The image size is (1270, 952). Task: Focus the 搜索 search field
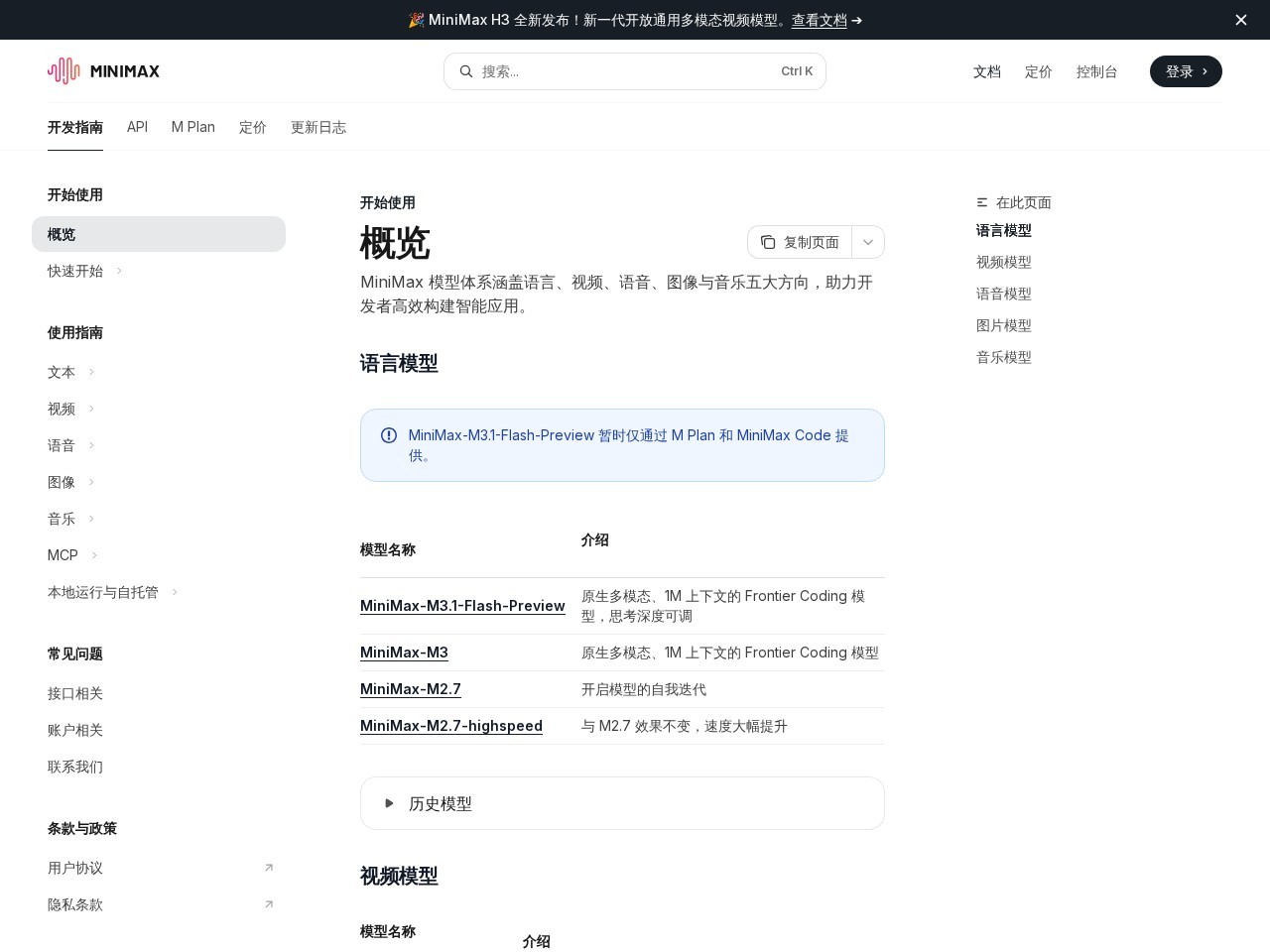[635, 71]
